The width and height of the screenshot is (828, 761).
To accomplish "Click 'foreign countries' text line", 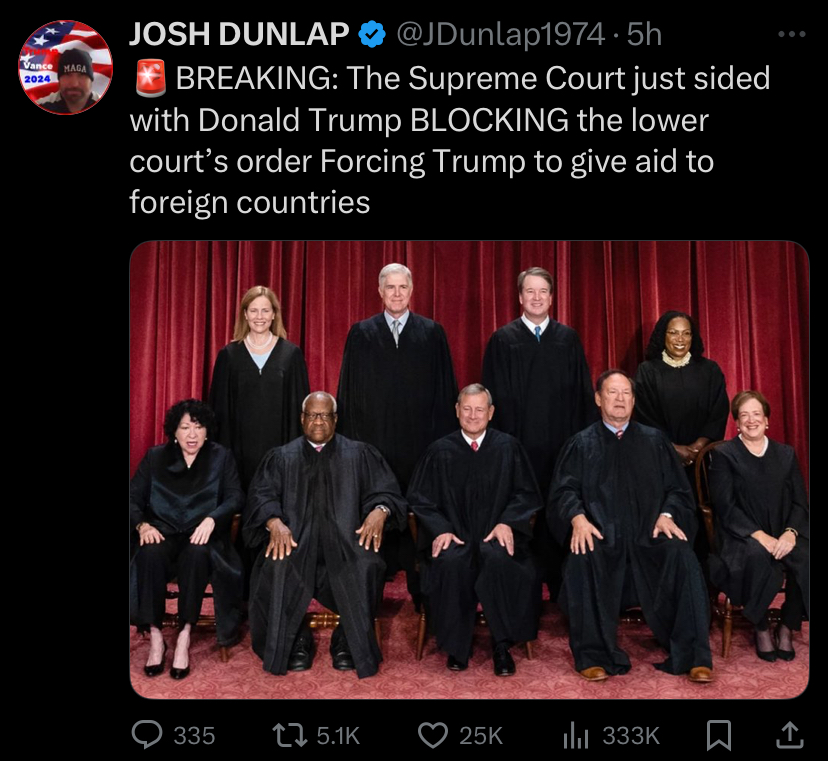I will (x=250, y=202).
